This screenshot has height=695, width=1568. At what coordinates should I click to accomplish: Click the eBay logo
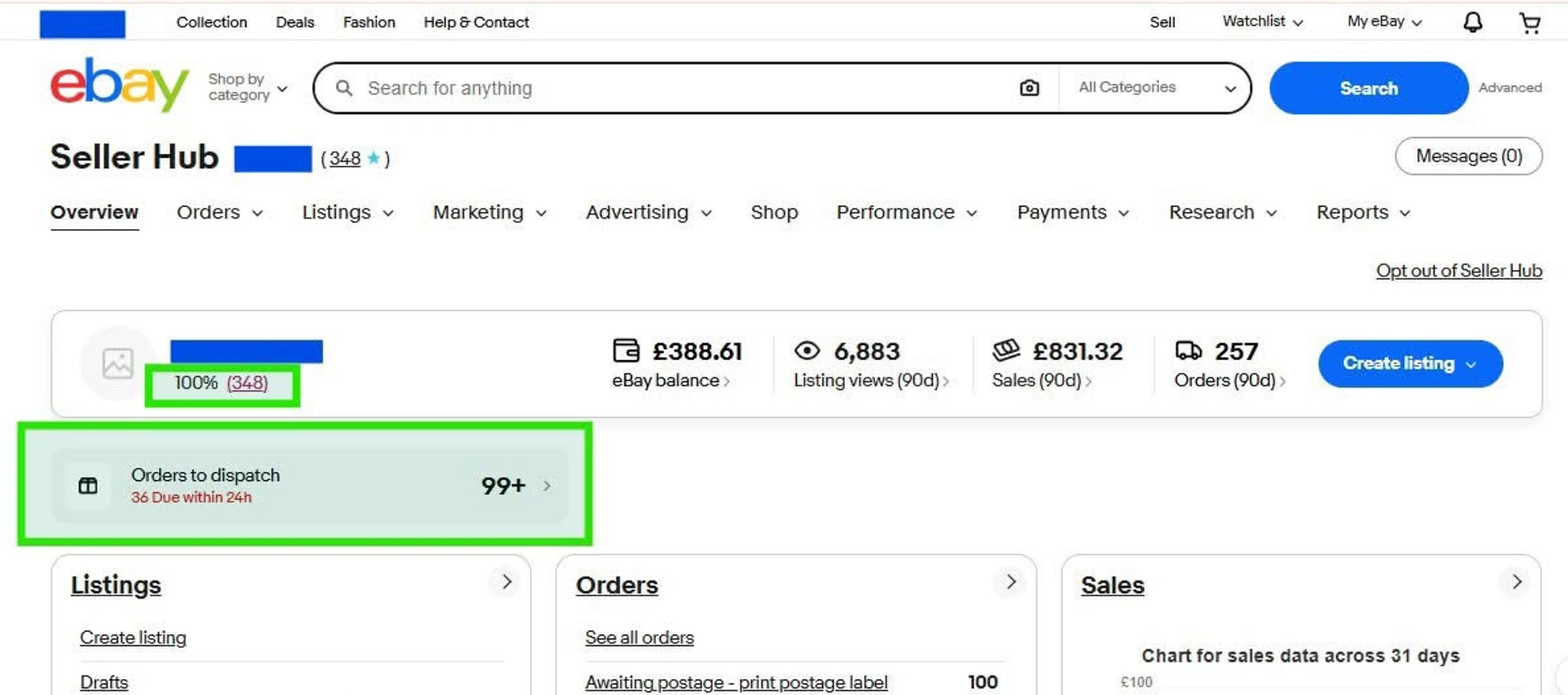119,84
